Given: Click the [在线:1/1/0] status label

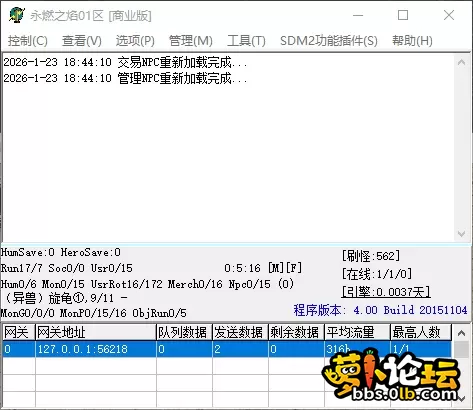Looking at the screenshot, I should [x=377, y=274].
